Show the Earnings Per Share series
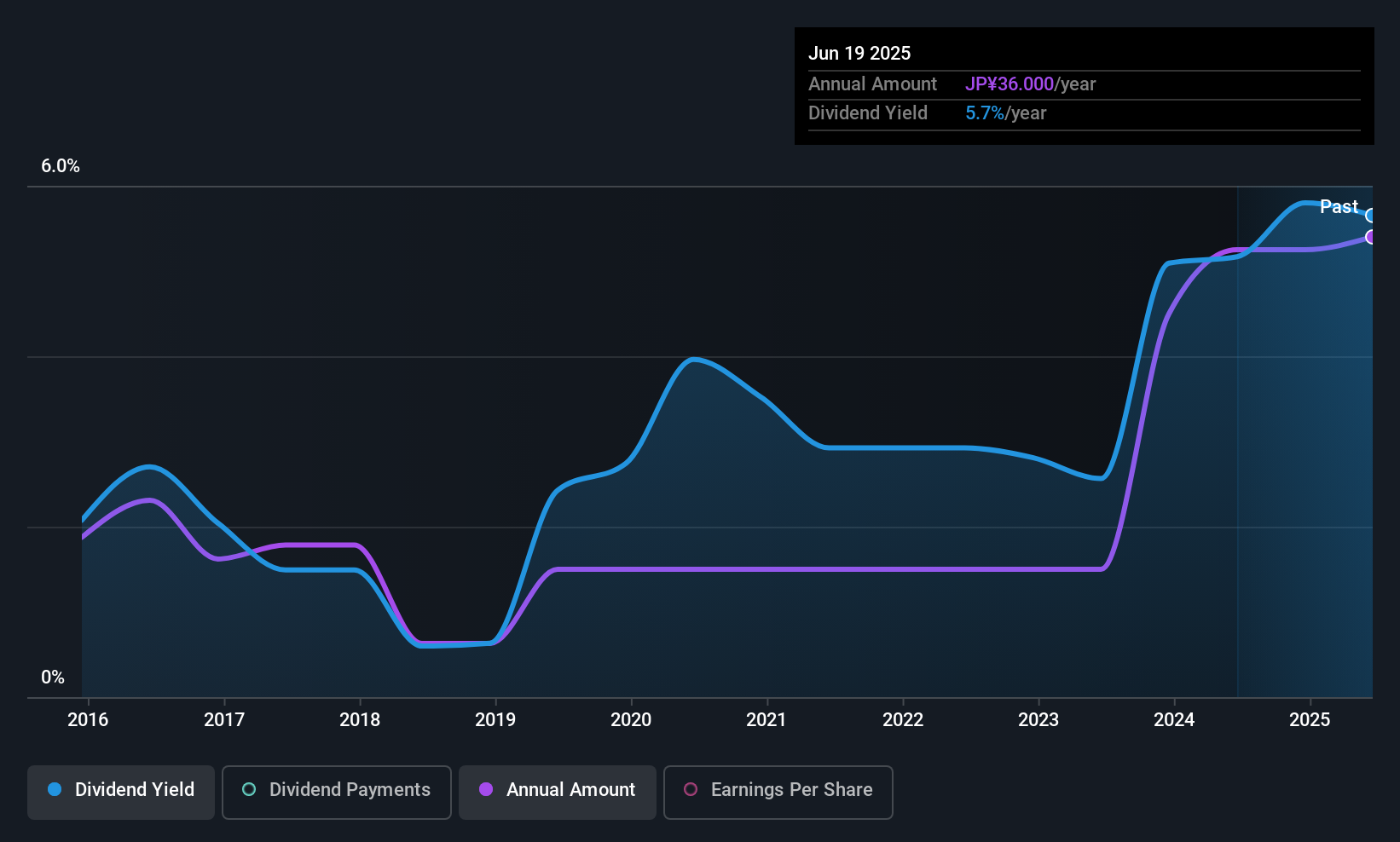 [x=778, y=792]
